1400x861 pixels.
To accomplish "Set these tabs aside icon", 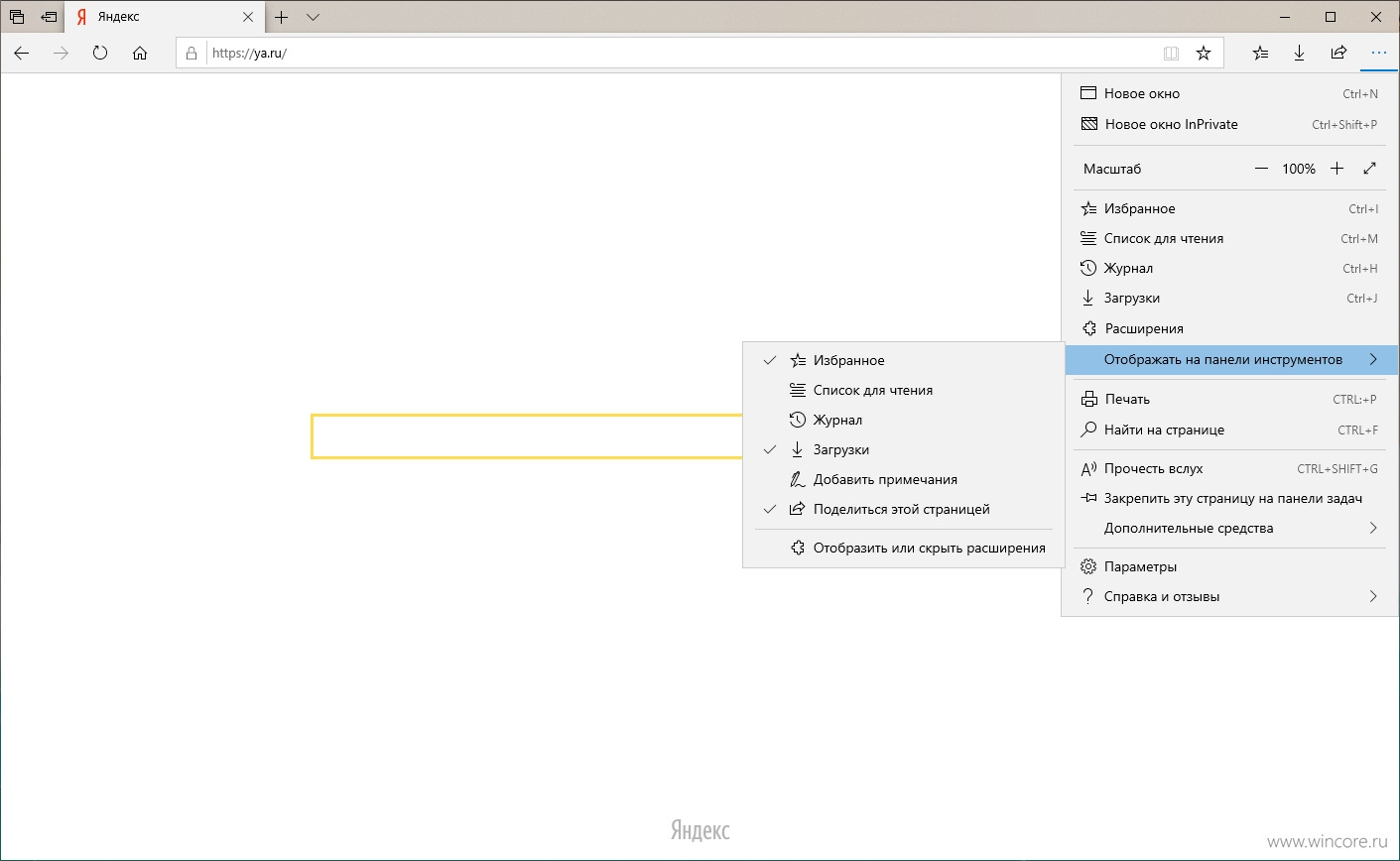I will coord(48,17).
